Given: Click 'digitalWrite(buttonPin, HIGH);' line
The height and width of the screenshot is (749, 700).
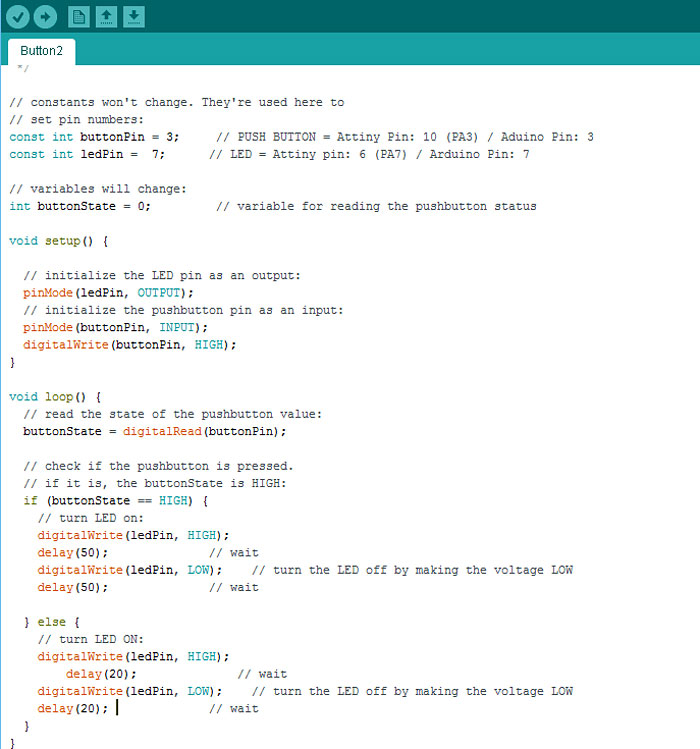Looking at the screenshot, I should coord(129,345).
